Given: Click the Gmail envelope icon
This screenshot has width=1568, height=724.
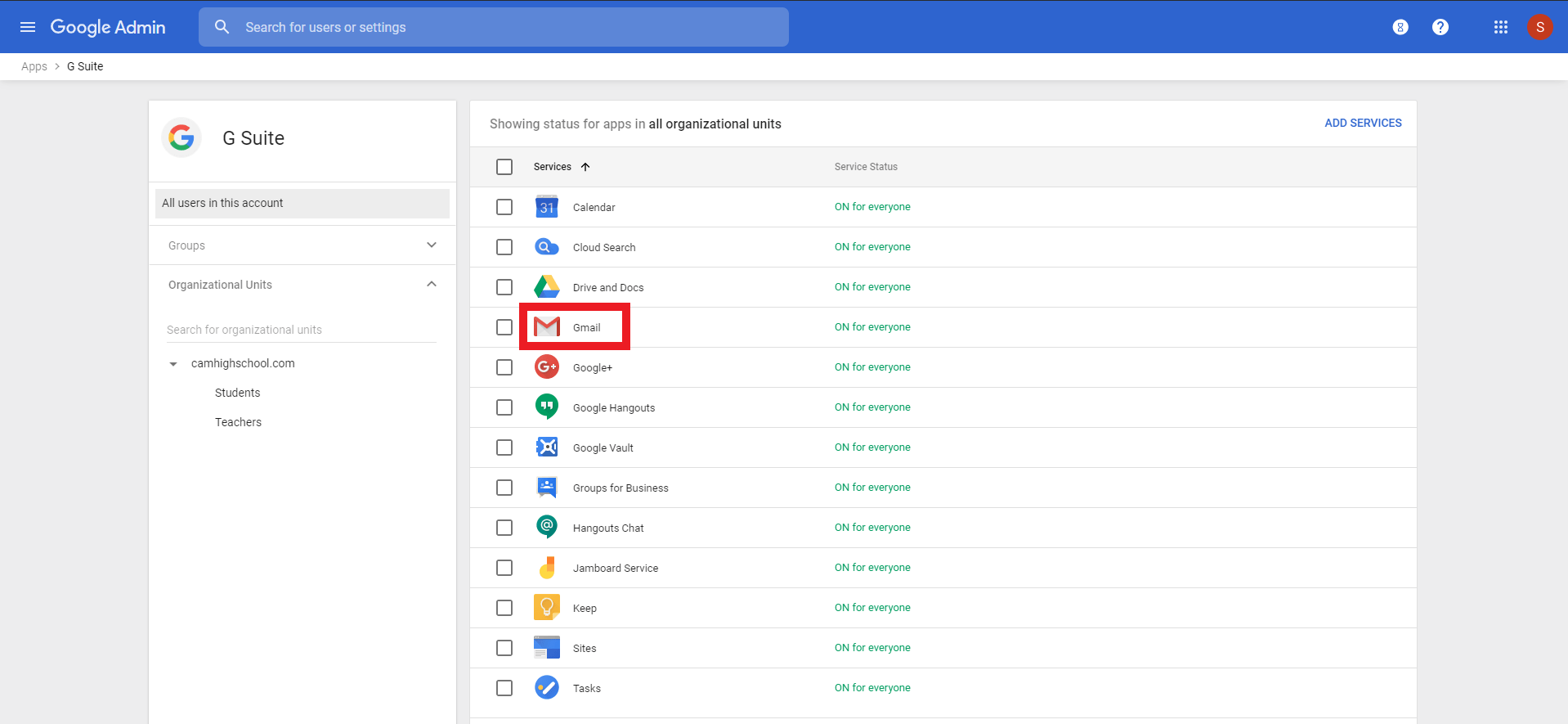Looking at the screenshot, I should (x=547, y=327).
